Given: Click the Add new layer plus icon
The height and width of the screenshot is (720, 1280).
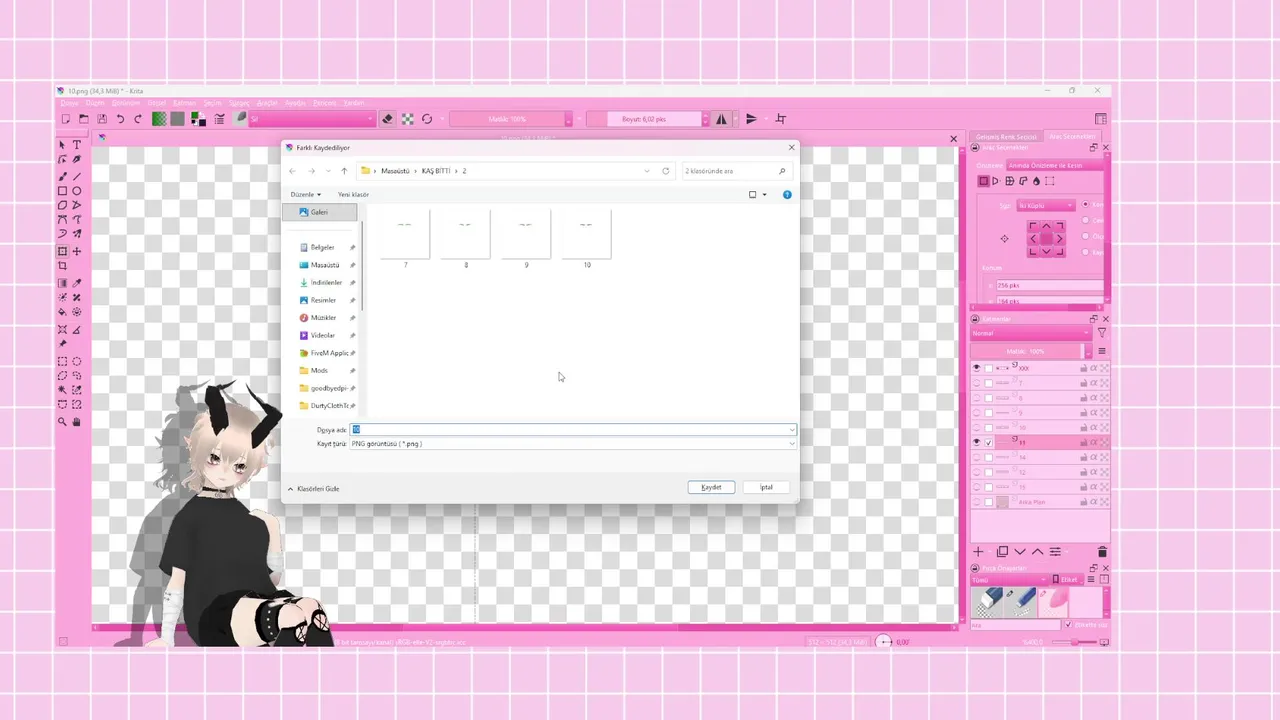Looking at the screenshot, I should click(x=979, y=552).
